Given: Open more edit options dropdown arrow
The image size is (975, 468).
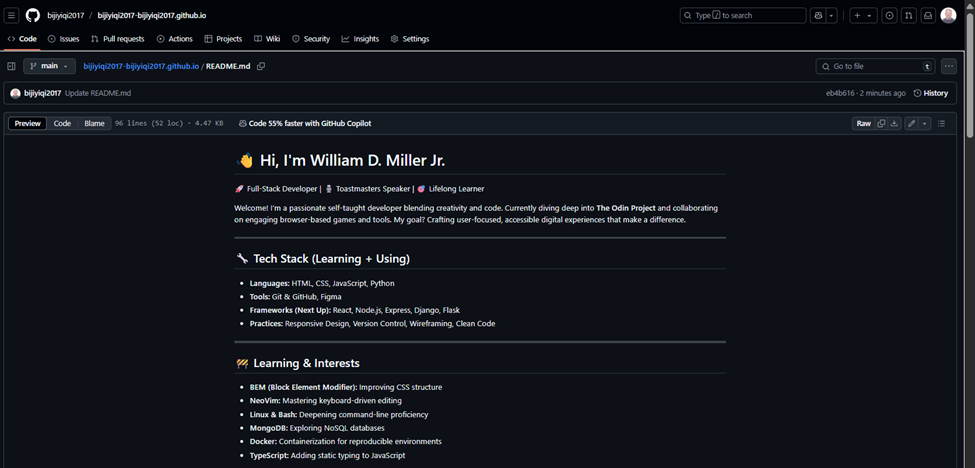Looking at the screenshot, I should pyautogui.click(x=925, y=124).
